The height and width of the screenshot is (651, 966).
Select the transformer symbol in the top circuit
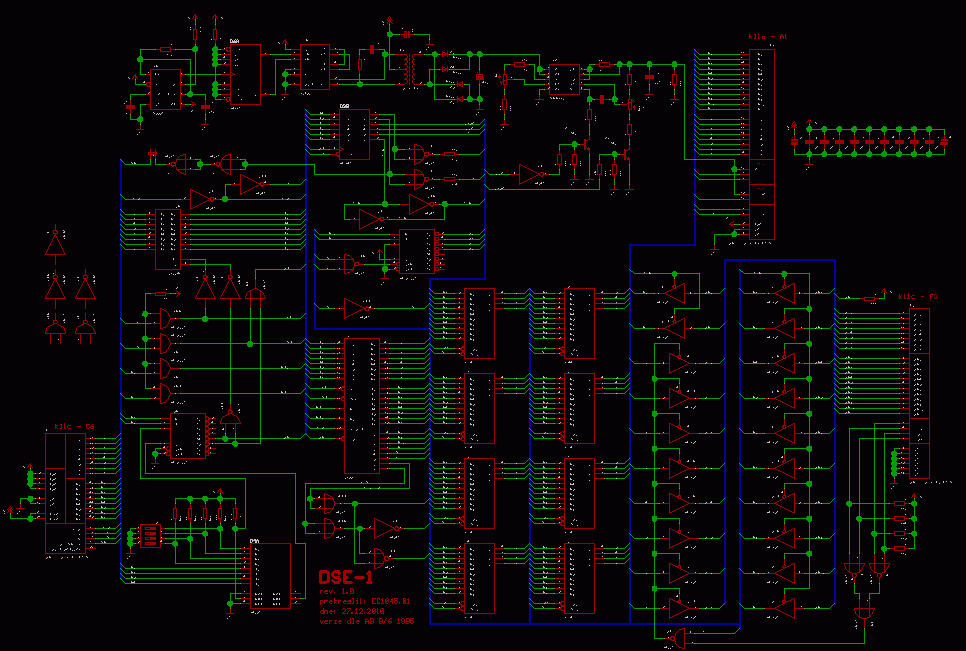409,67
